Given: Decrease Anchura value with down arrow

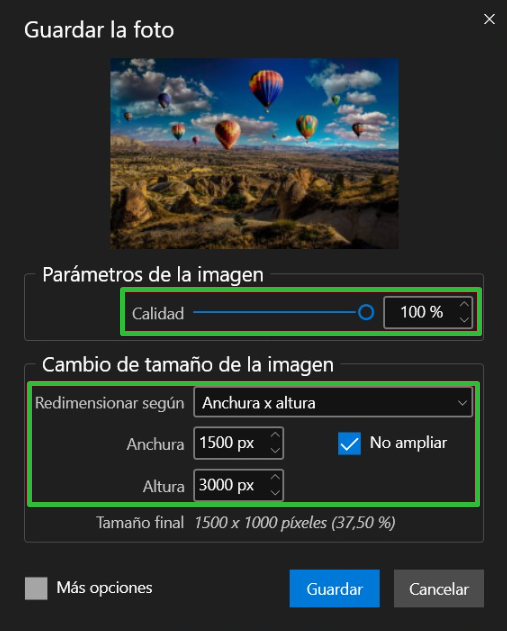Looking at the screenshot, I should 275,450.
